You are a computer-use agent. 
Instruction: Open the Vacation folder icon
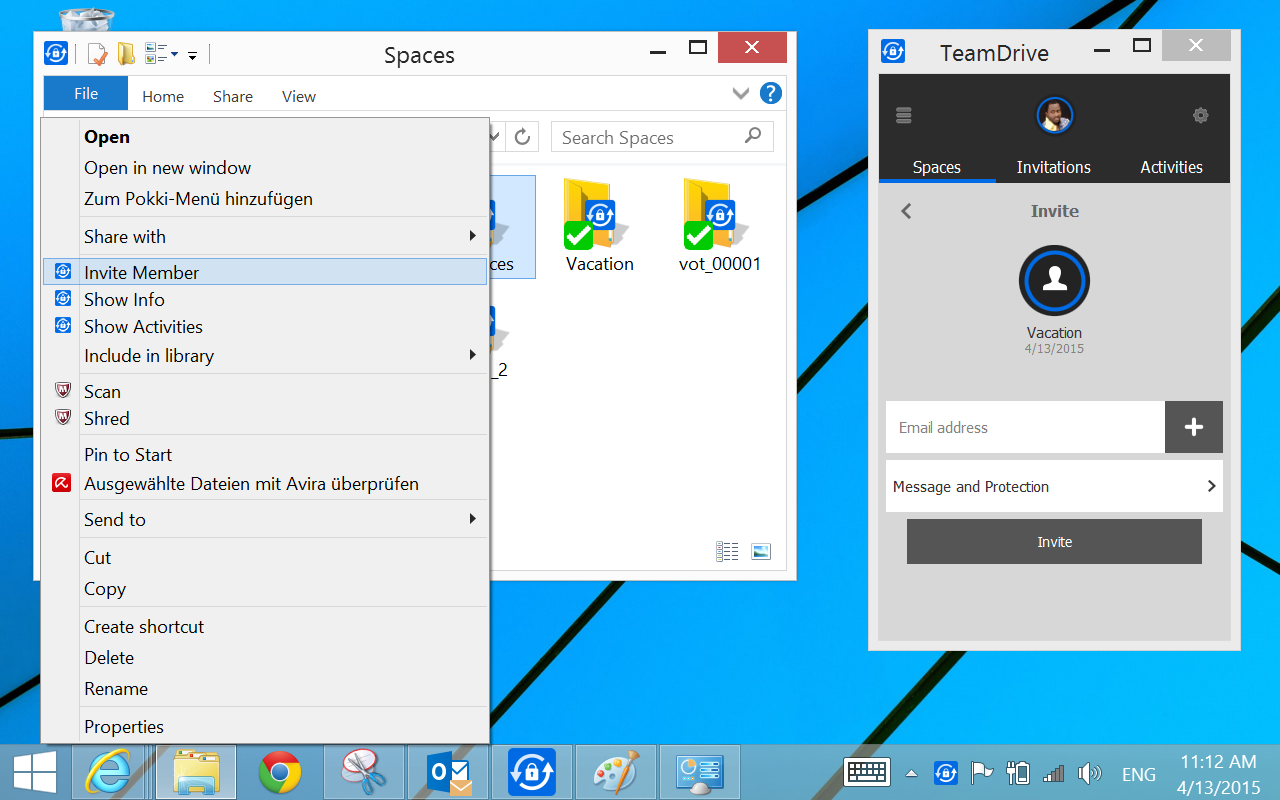[x=599, y=214]
